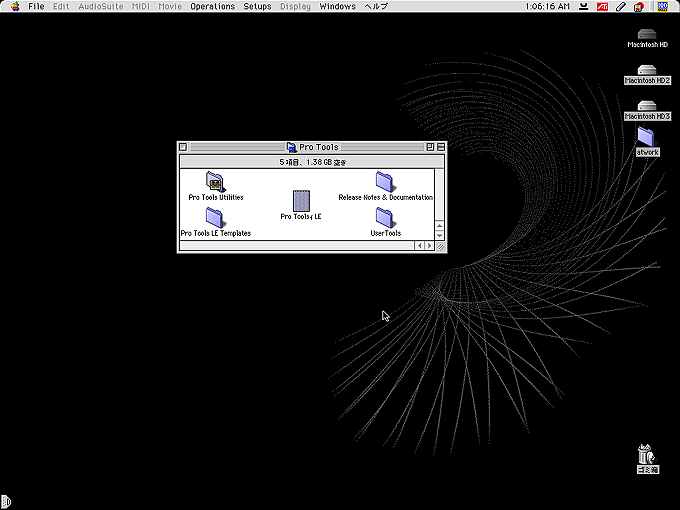
Task: Zoom the Pro Tools window
Action: click(x=430, y=147)
